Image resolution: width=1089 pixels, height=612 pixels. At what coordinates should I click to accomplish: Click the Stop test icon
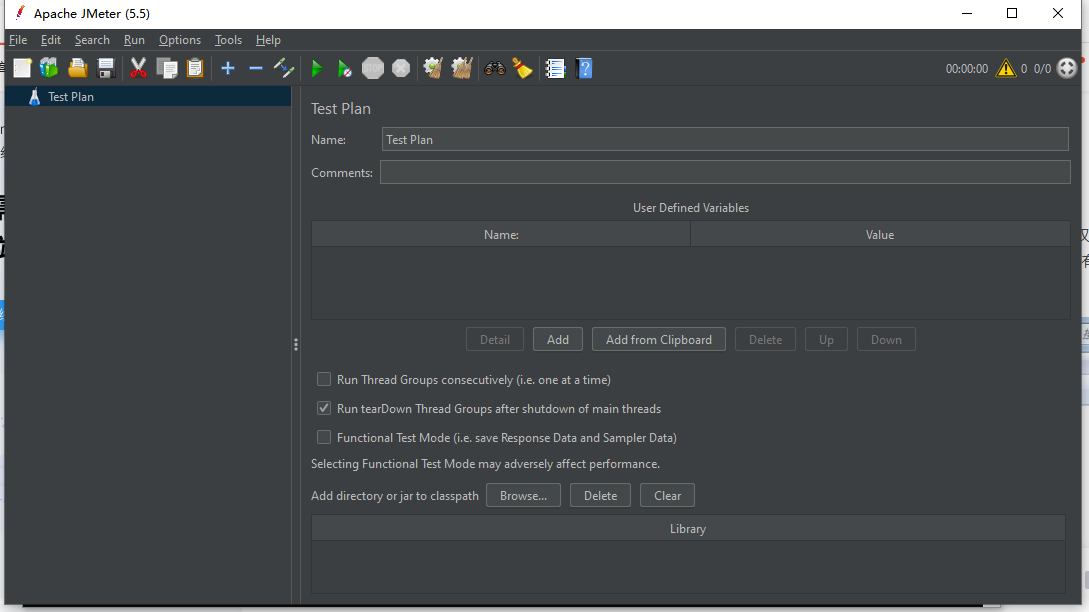point(373,68)
